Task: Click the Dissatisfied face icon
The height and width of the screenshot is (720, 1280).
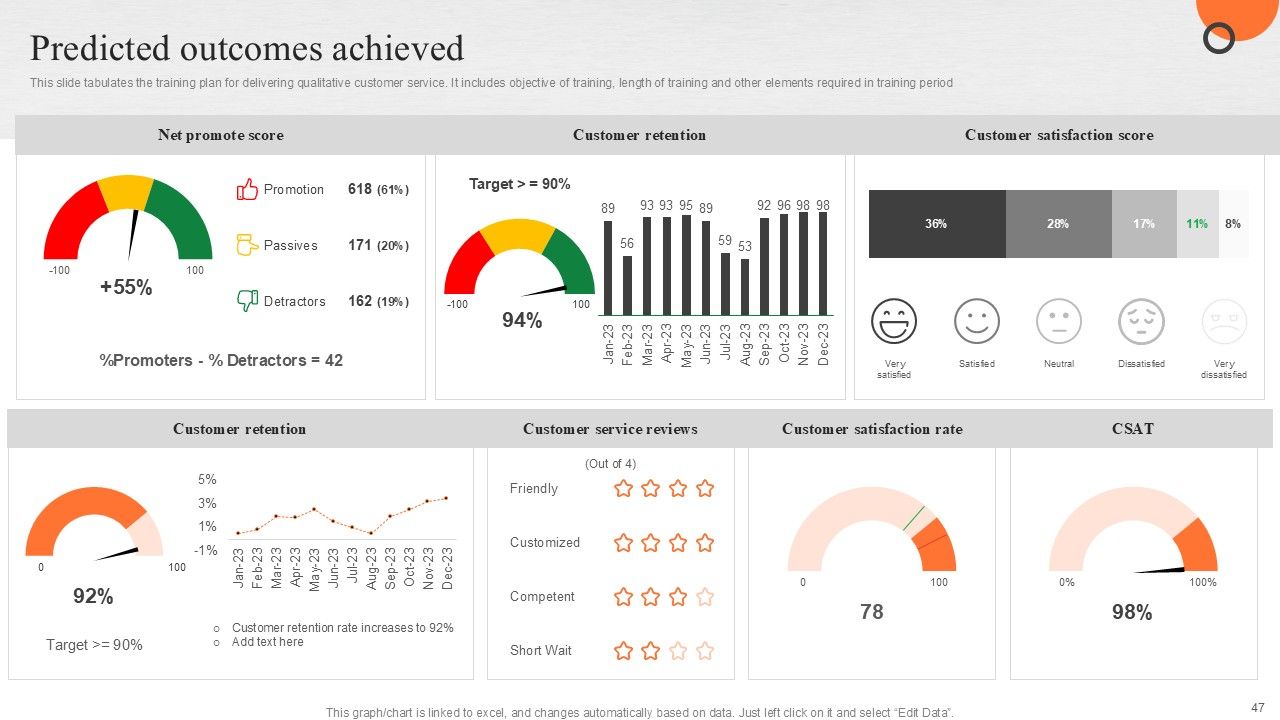Action: point(1141,322)
